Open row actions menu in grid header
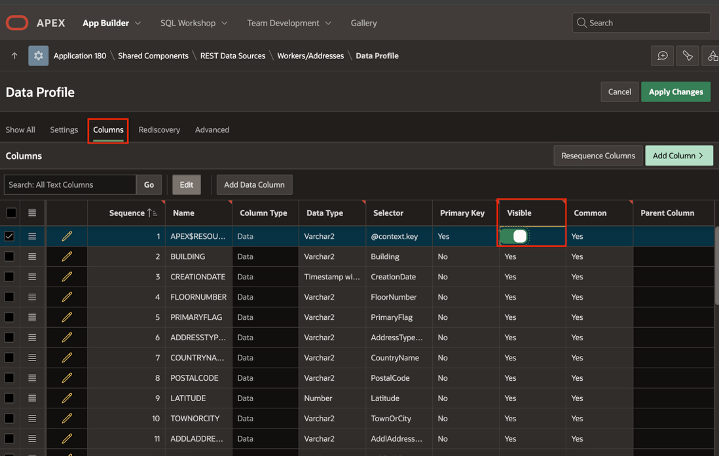Viewport: 720px width, 456px height. [x=32, y=213]
